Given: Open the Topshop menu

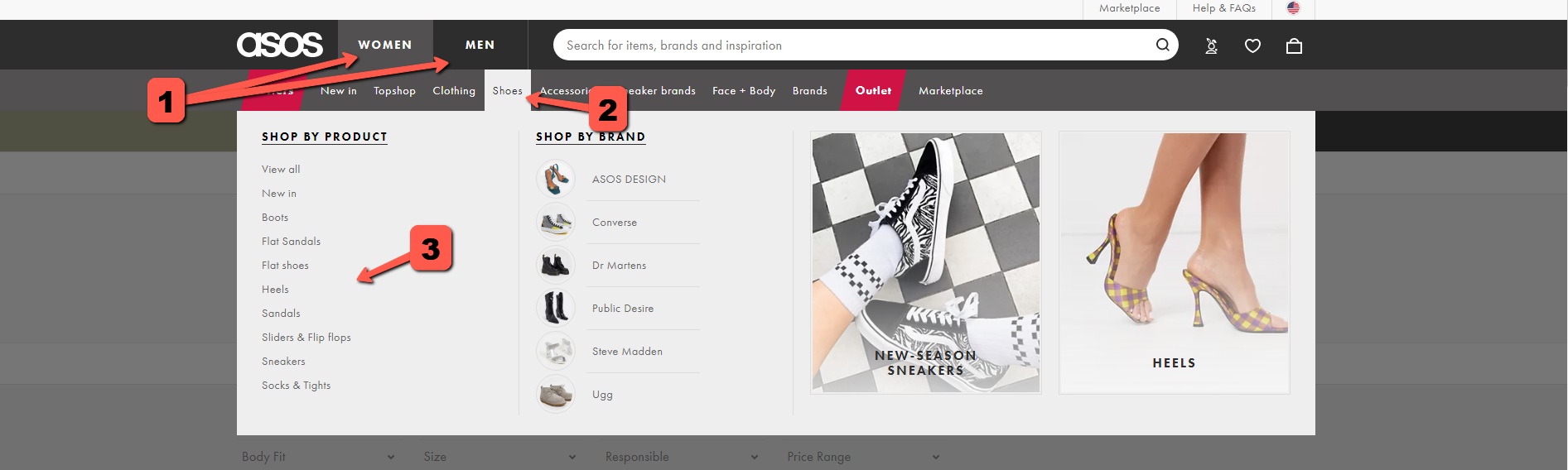Looking at the screenshot, I should [x=394, y=90].
